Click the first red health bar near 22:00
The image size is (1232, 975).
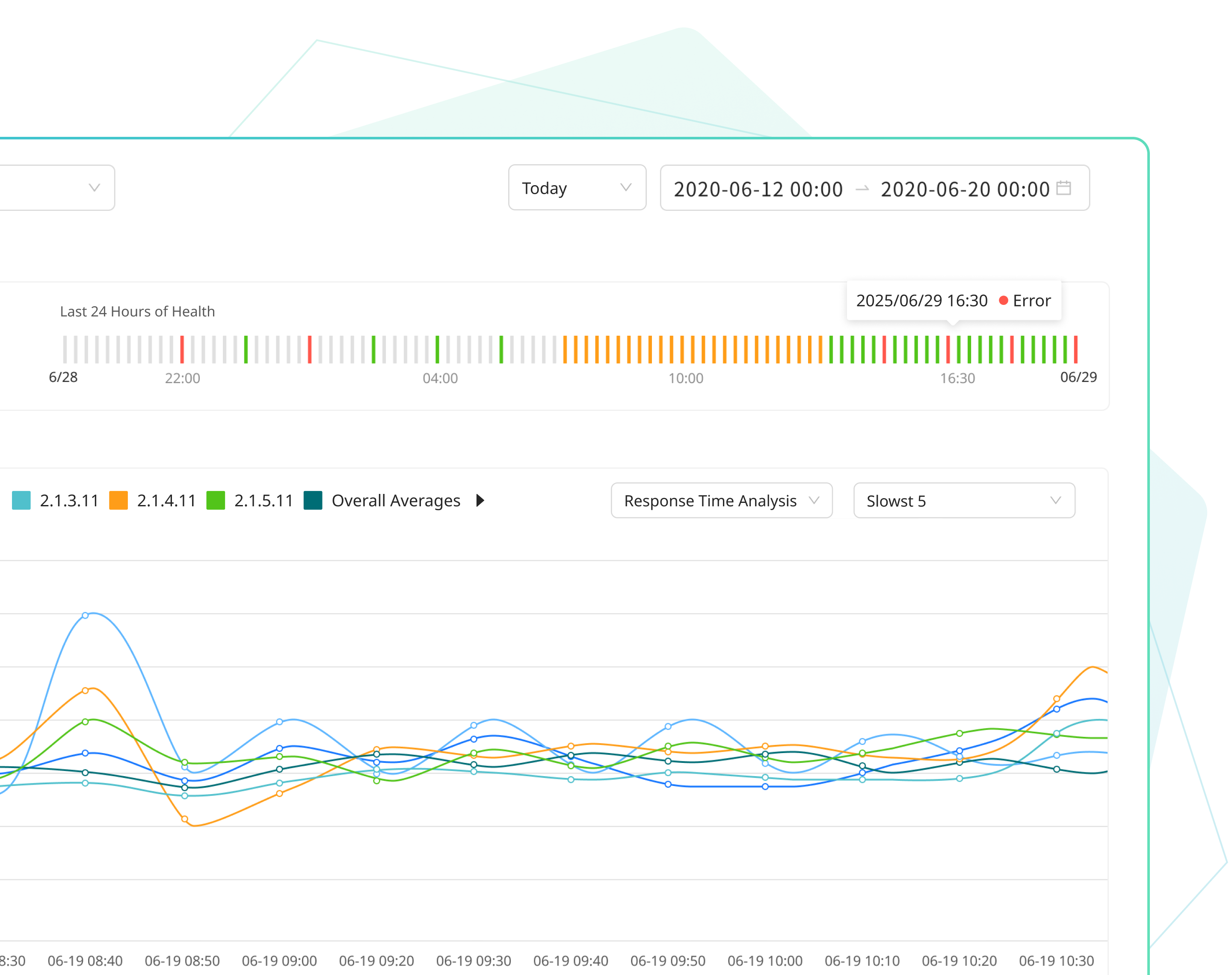pos(182,349)
